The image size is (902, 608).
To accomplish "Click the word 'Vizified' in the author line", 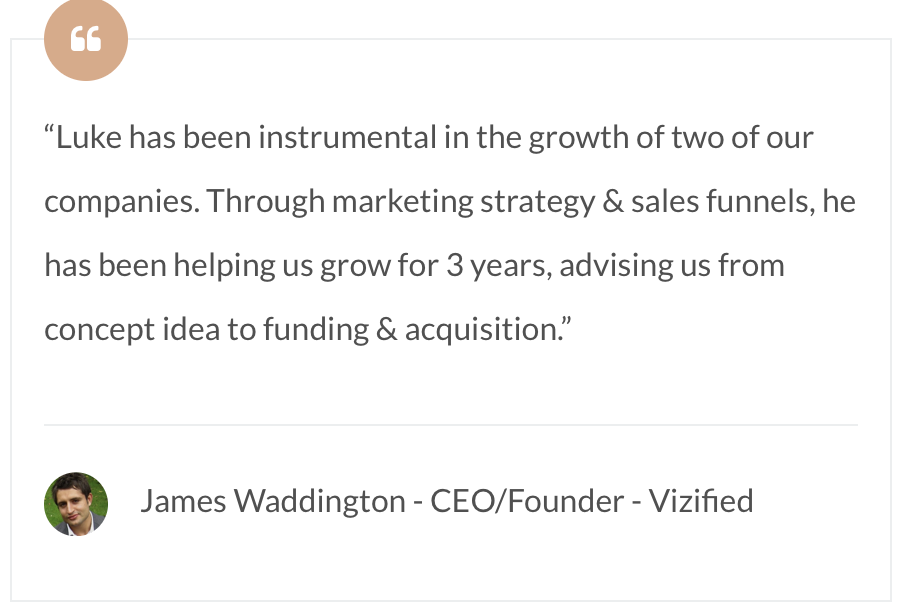I will [x=701, y=501].
